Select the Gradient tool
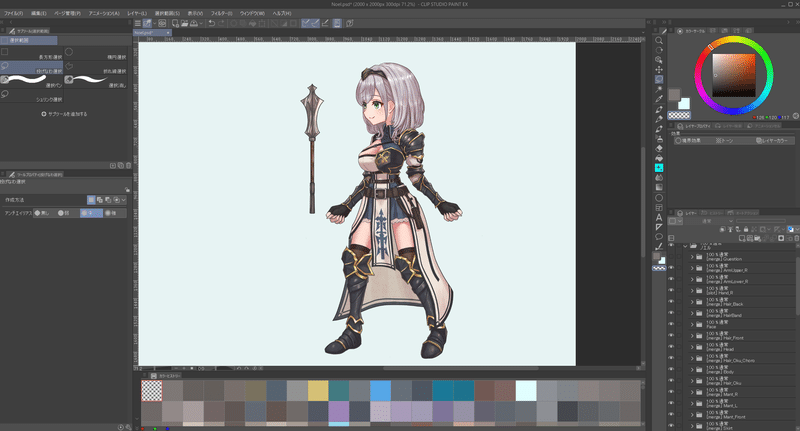This screenshot has width=800, height=431. pyautogui.click(x=659, y=187)
